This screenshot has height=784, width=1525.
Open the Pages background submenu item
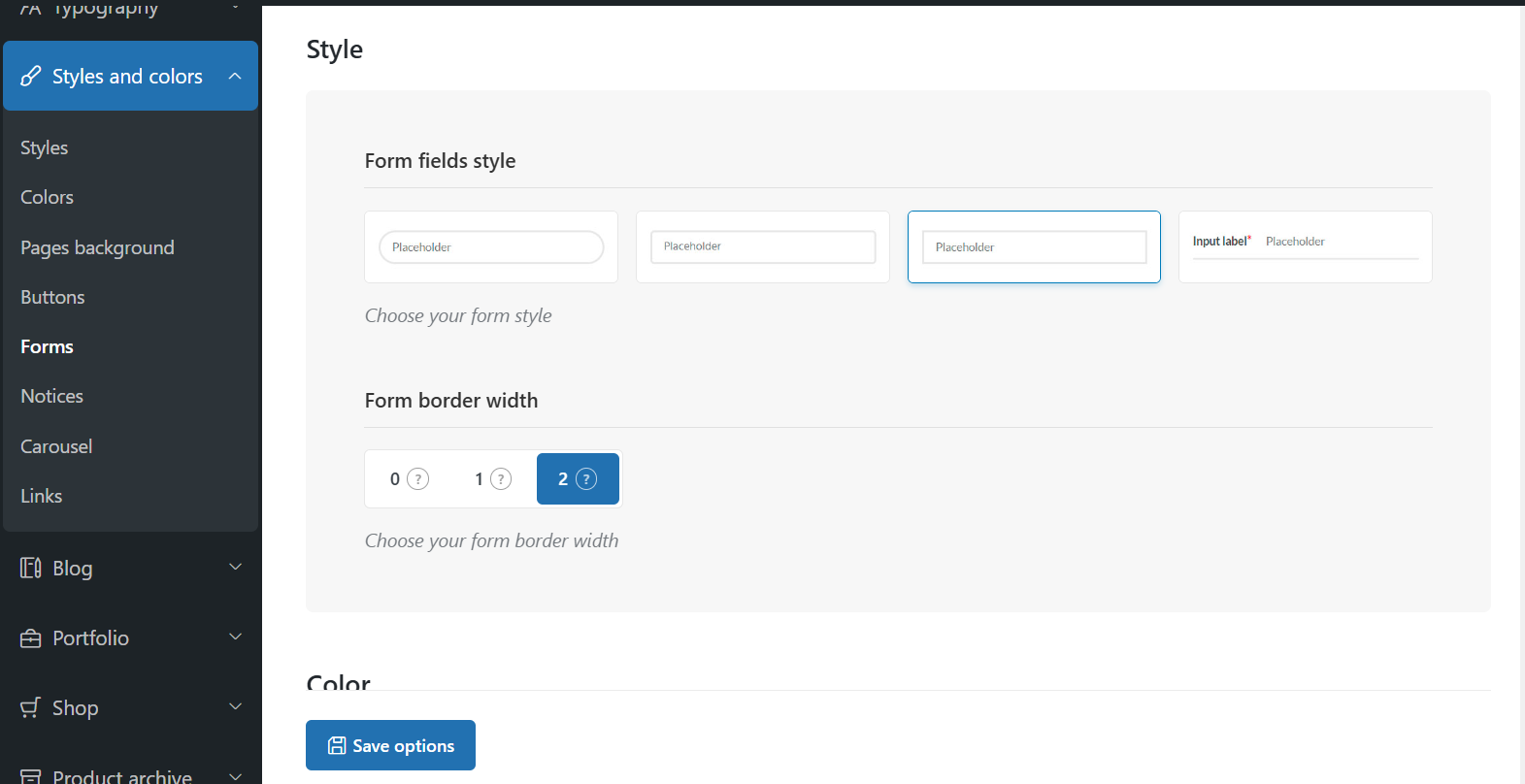[x=97, y=247]
